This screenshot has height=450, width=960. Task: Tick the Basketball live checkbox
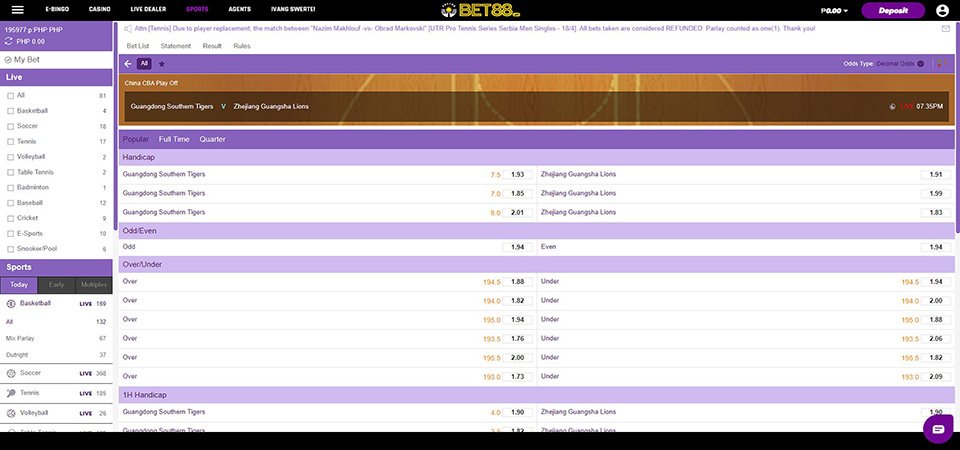coord(10,111)
